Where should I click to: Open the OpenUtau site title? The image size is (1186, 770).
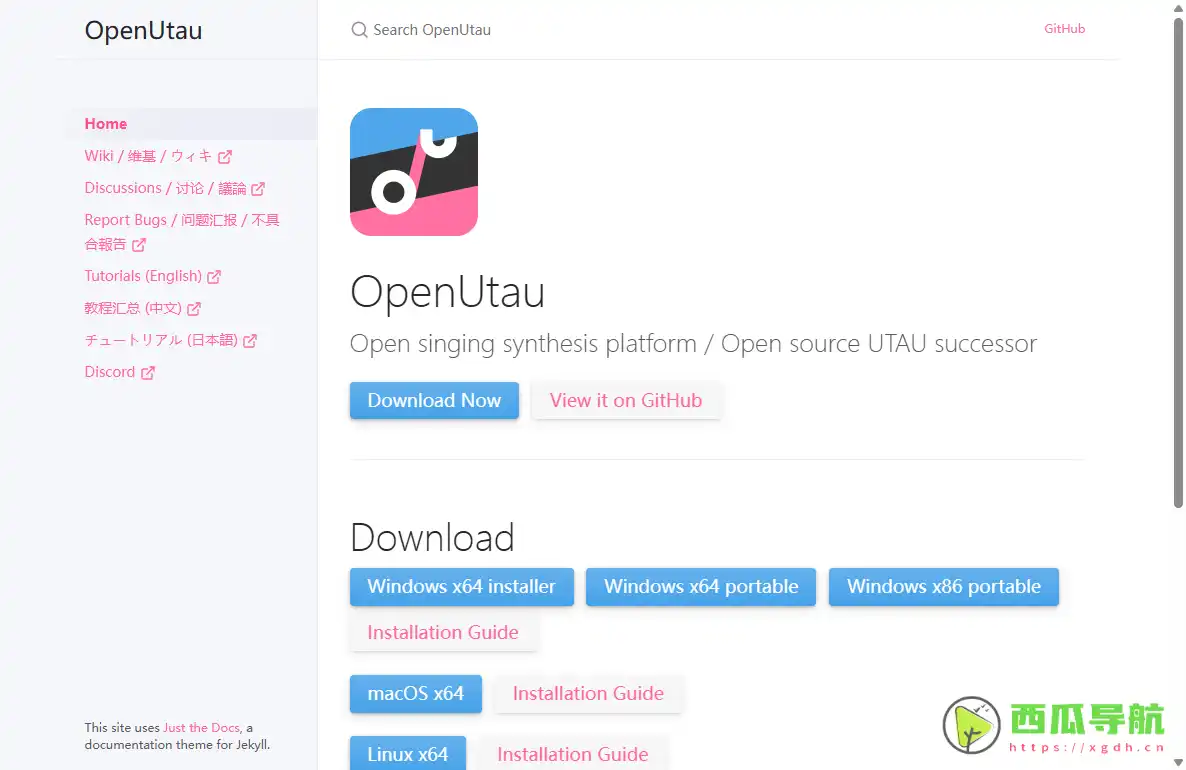[143, 30]
